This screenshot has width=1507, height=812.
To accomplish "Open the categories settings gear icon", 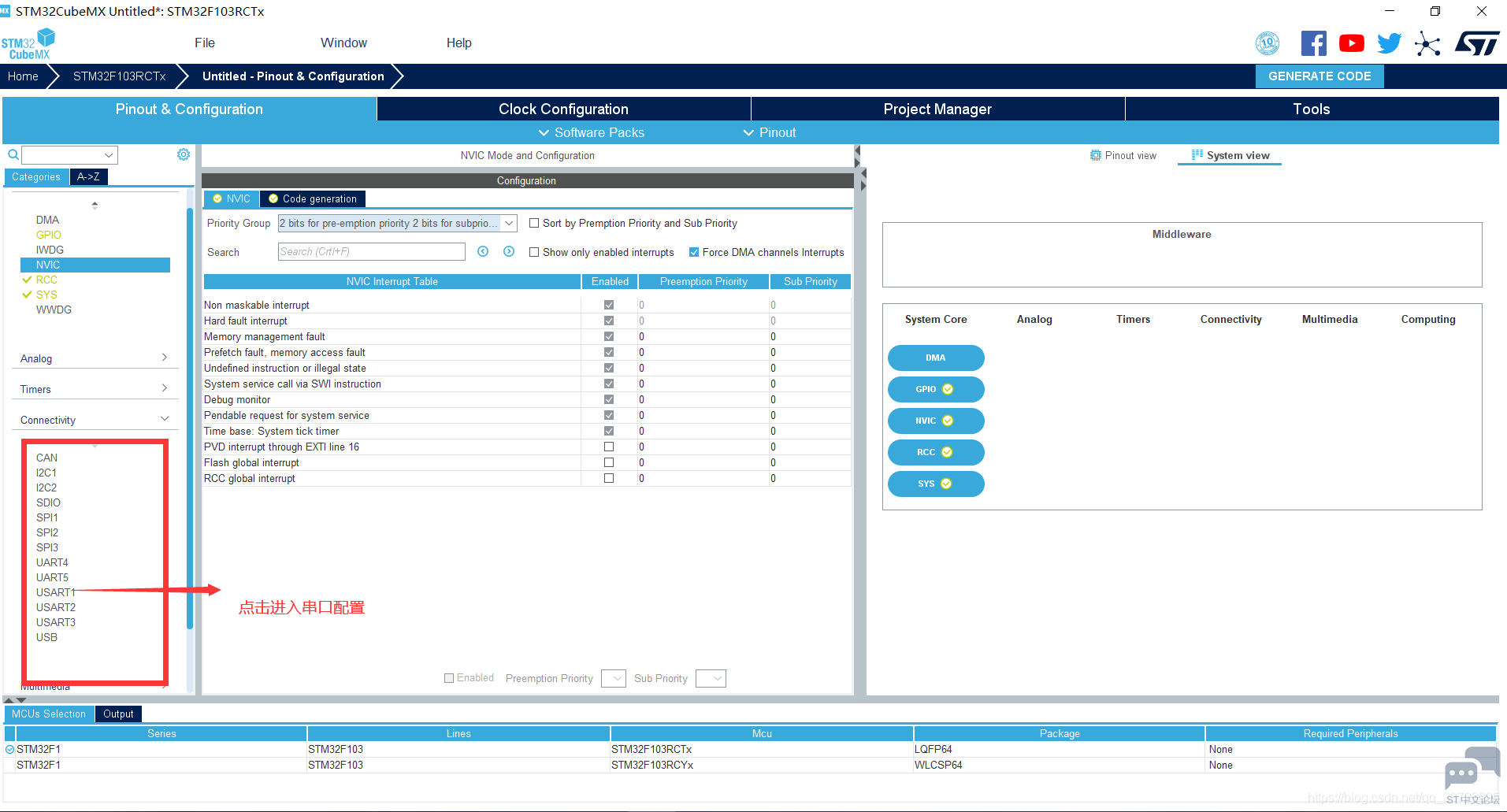I will click(x=184, y=154).
